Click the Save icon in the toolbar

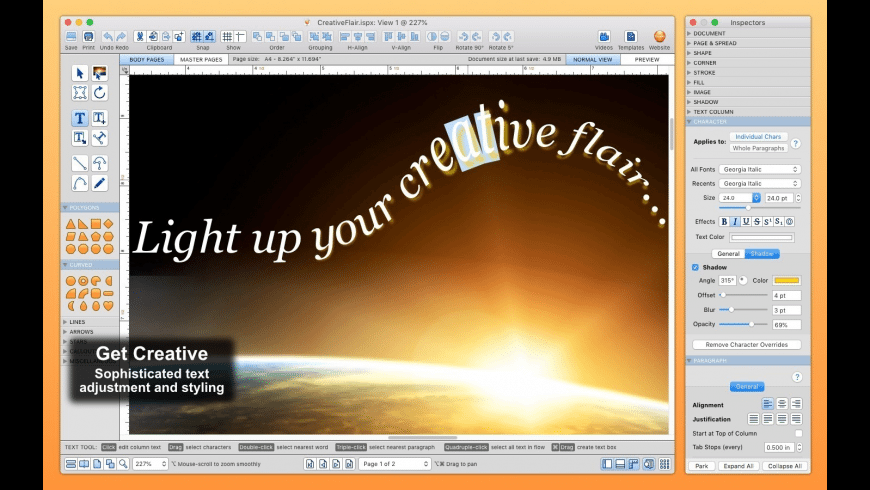coord(71,37)
